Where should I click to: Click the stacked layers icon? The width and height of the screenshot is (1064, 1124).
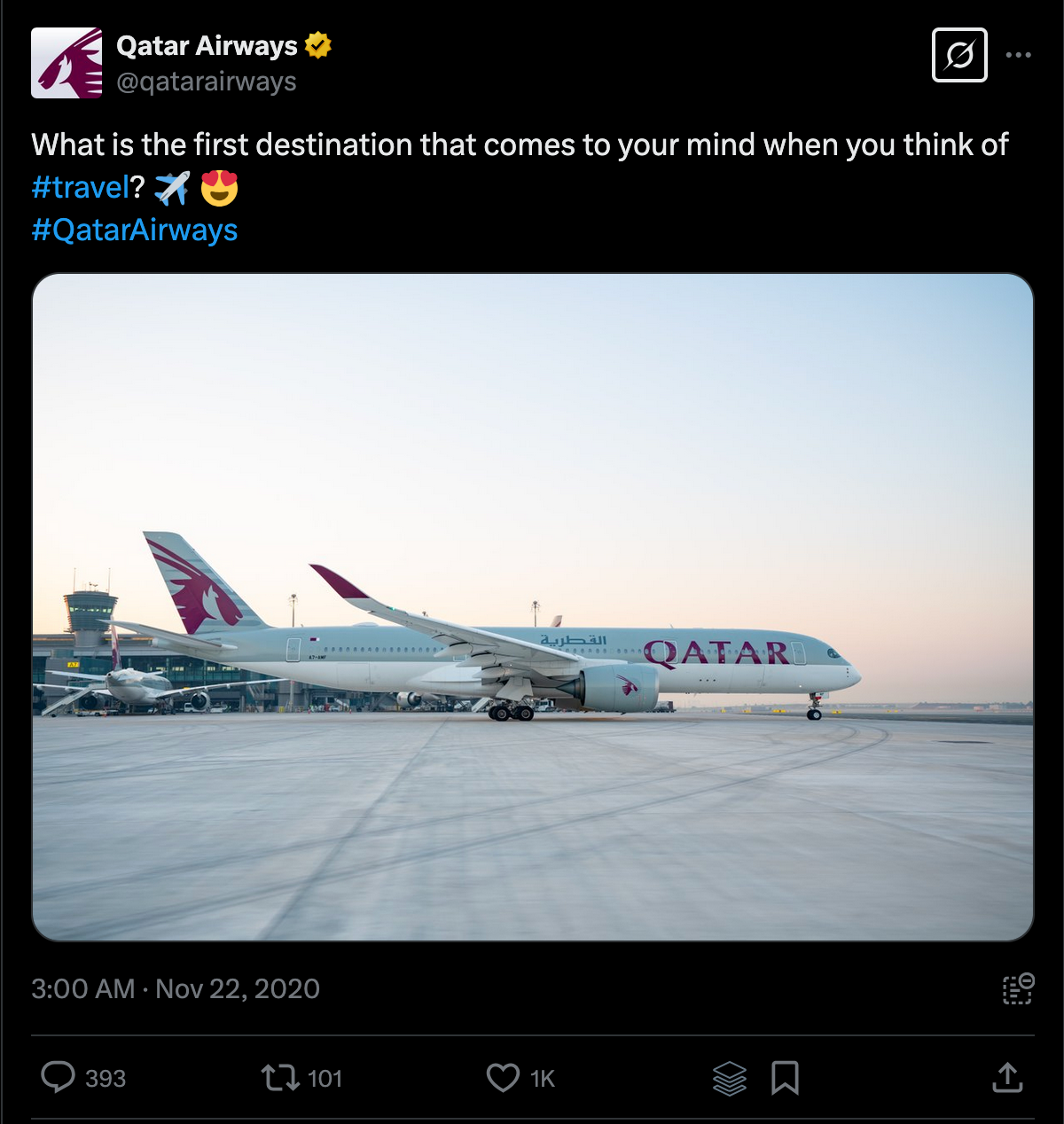(x=729, y=1078)
